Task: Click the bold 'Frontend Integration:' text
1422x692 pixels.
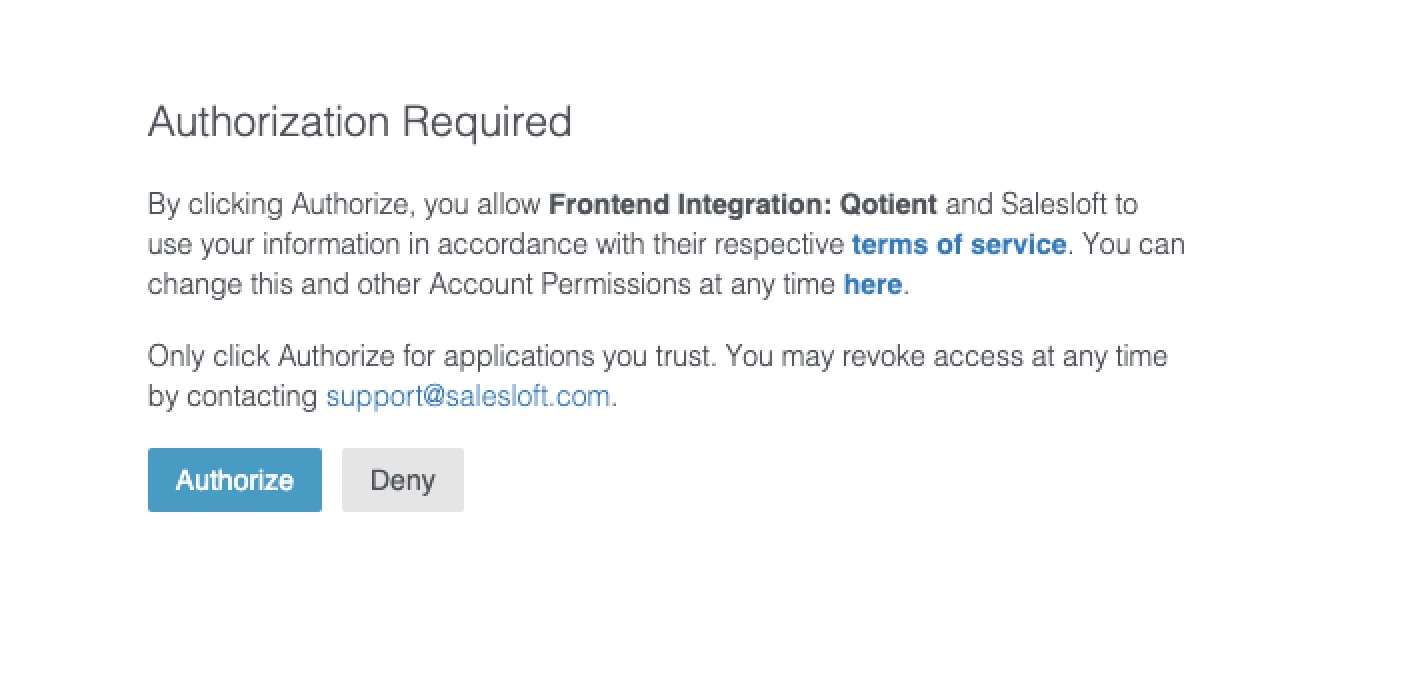Action: click(x=691, y=204)
